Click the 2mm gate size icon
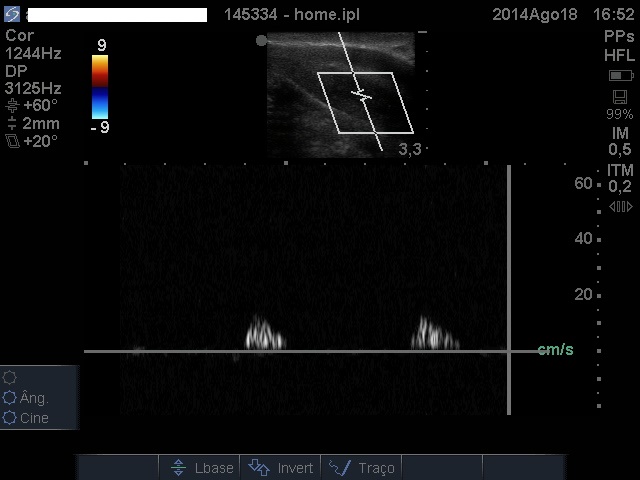Viewport: 640px width, 480px height. 12,124
